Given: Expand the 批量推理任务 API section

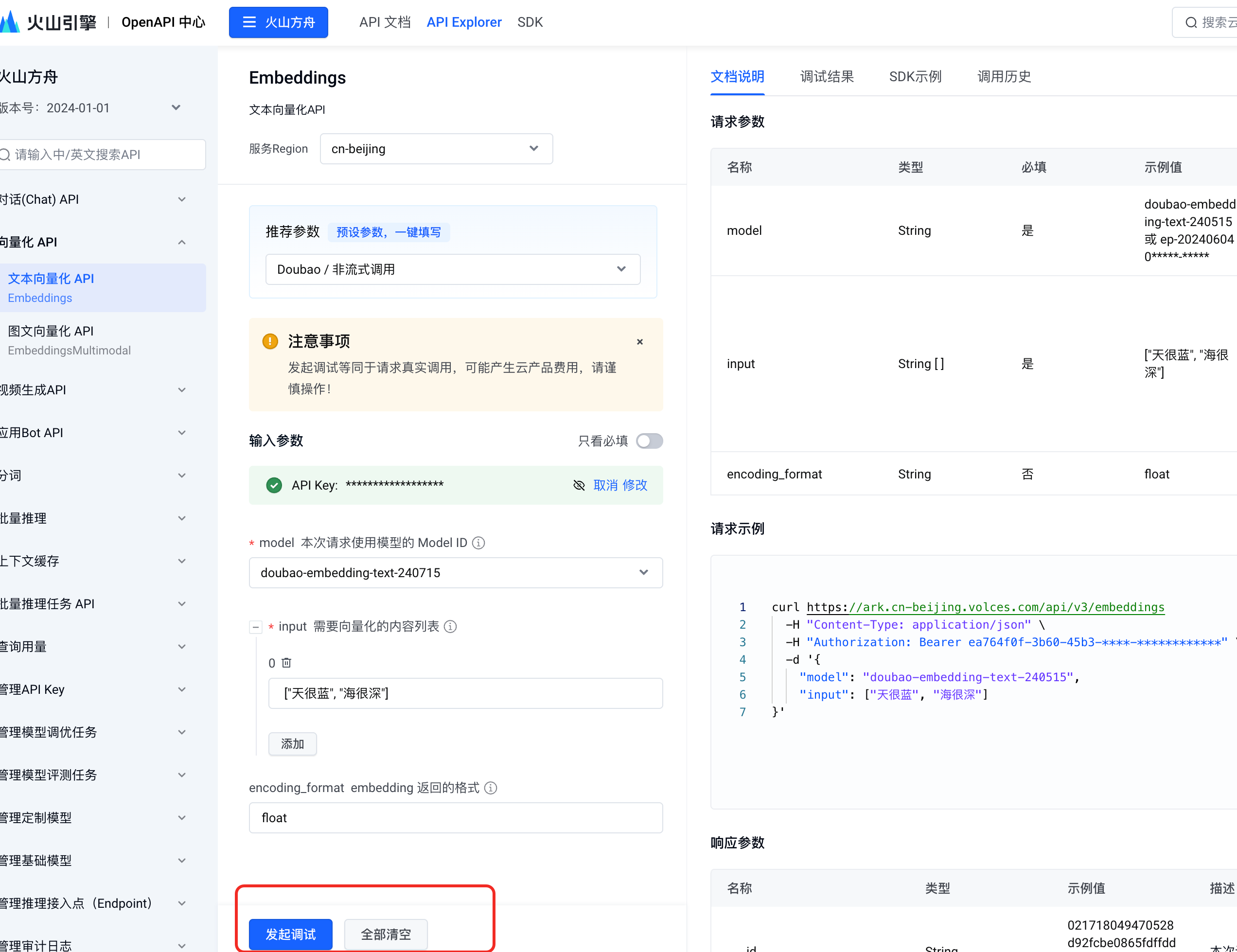Looking at the screenshot, I should point(182,604).
